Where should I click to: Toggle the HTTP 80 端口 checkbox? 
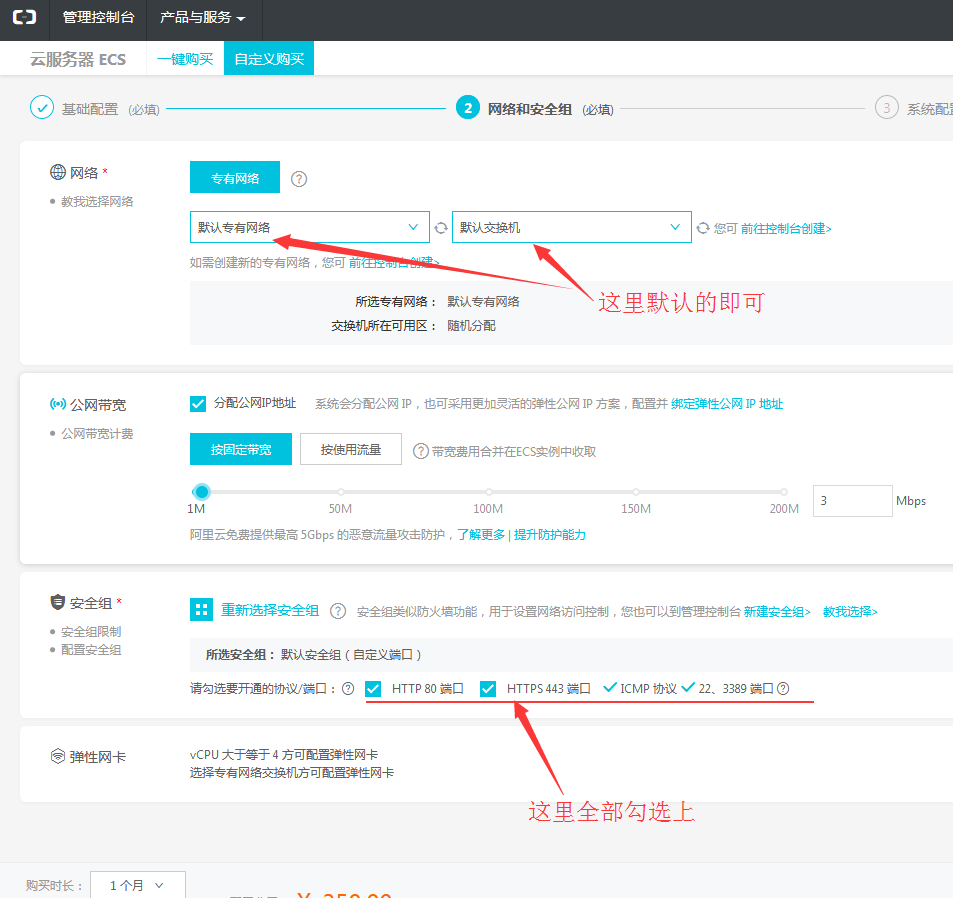(373, 689)
